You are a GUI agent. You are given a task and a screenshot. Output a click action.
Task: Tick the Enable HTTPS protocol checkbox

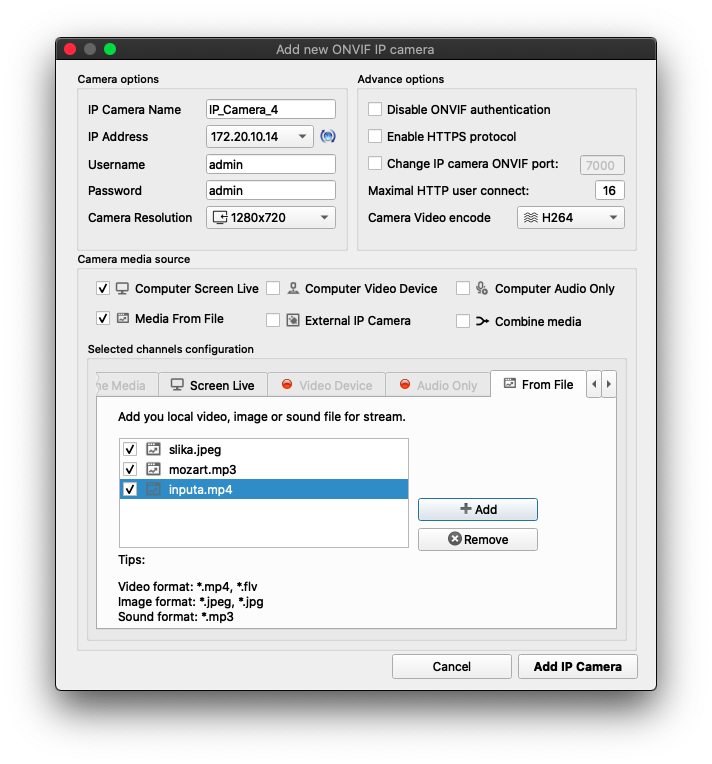(375, 136)
